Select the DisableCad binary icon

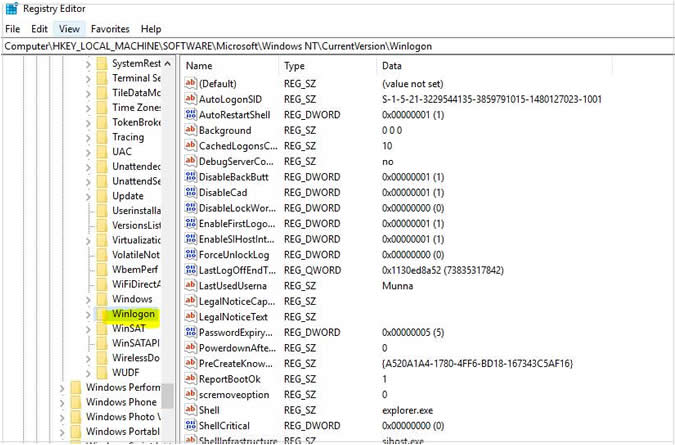coord(191,192)
